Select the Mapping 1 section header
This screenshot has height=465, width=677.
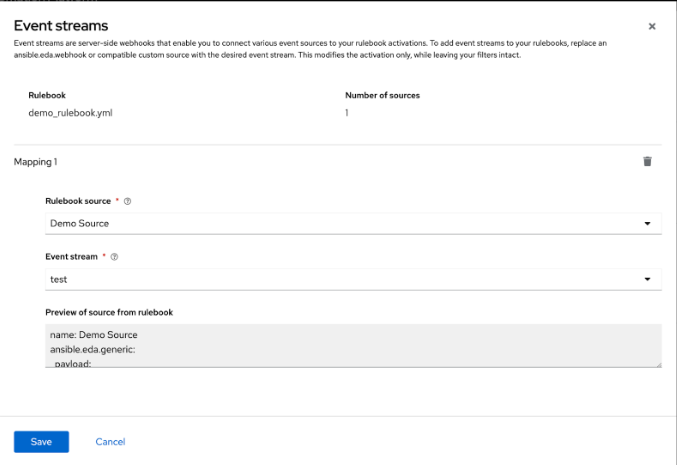36,161
